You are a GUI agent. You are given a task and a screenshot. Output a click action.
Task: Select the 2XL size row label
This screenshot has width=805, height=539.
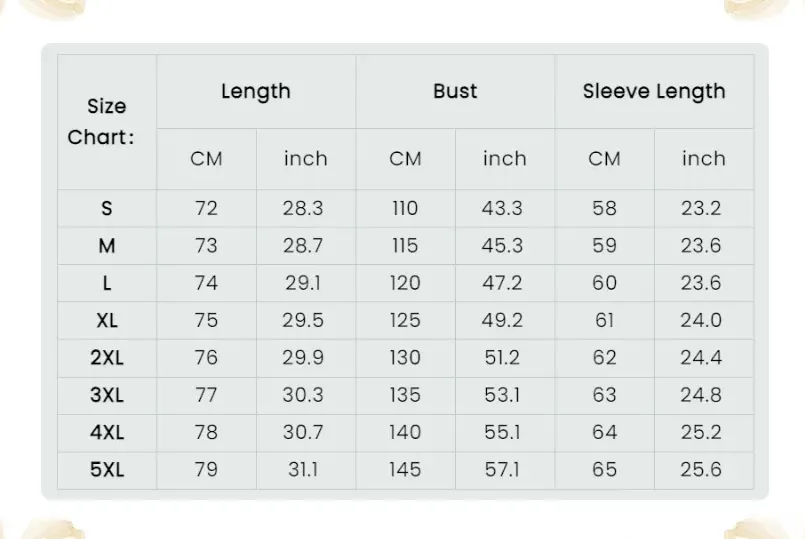click(107, 358)
